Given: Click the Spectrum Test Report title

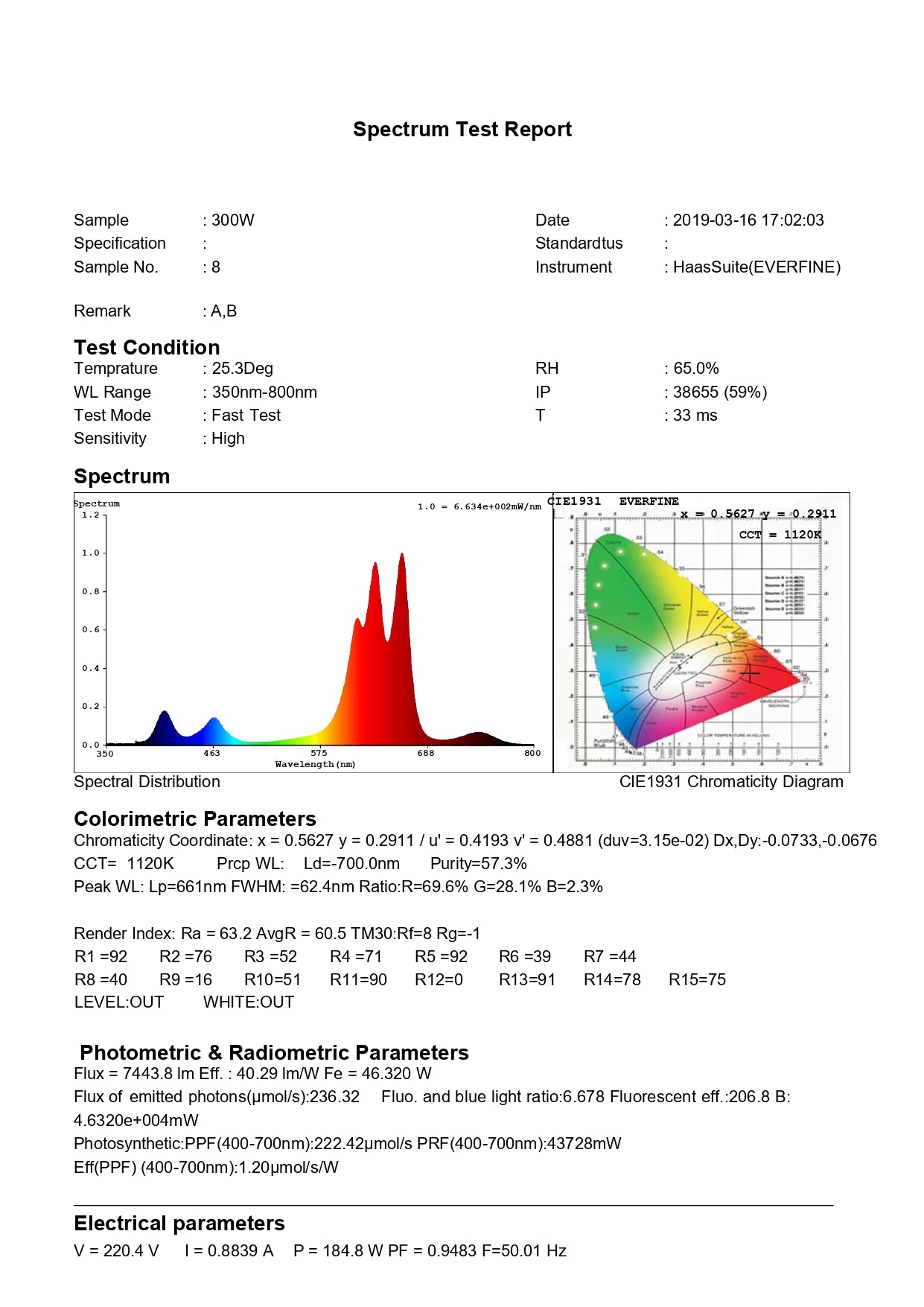Looking at the screenshot, I should coord(462,130).
